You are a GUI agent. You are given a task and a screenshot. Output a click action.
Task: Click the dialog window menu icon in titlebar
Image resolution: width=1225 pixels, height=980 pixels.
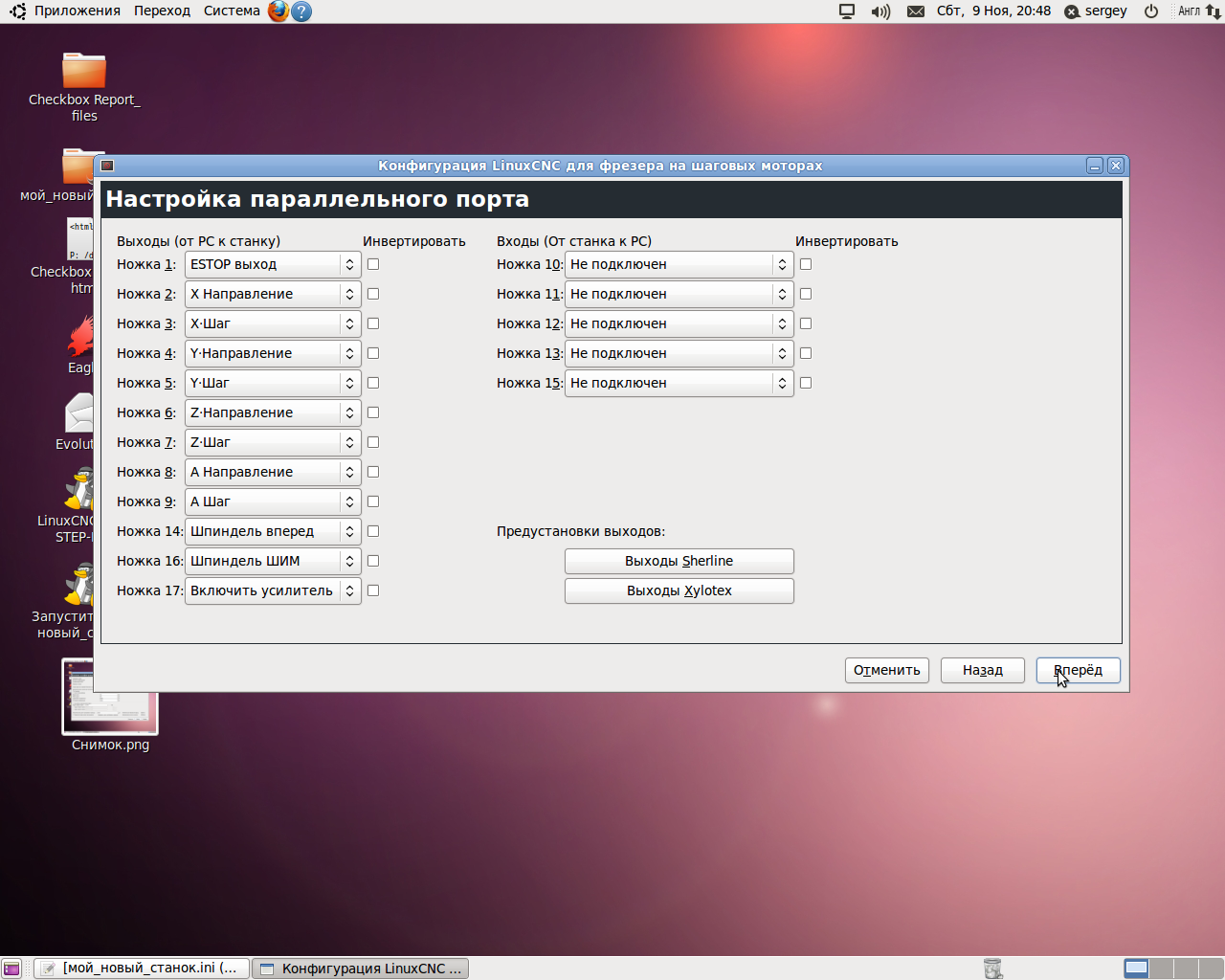[107, 166]
